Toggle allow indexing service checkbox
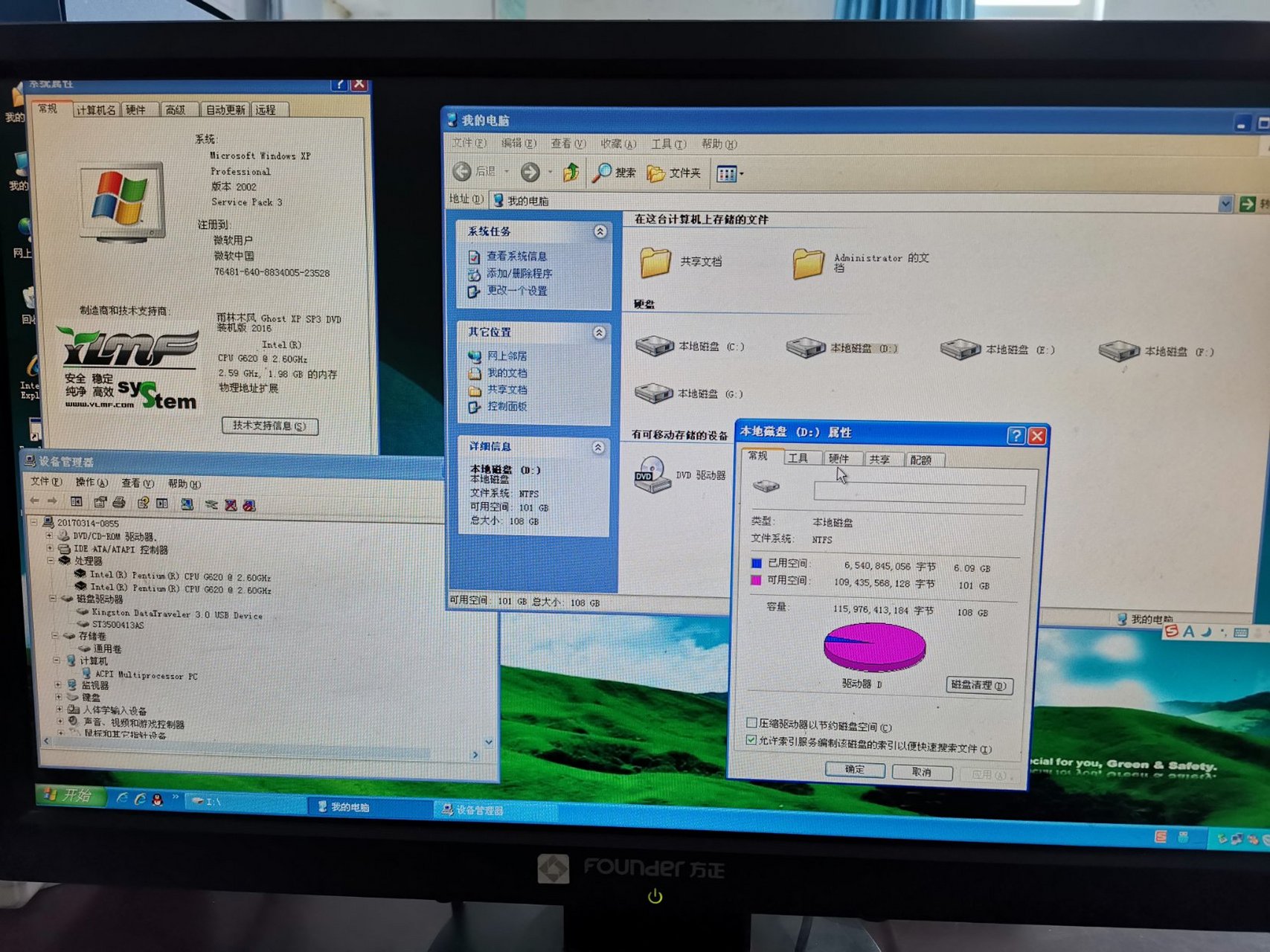The image size is (1270, 952). 751,740
